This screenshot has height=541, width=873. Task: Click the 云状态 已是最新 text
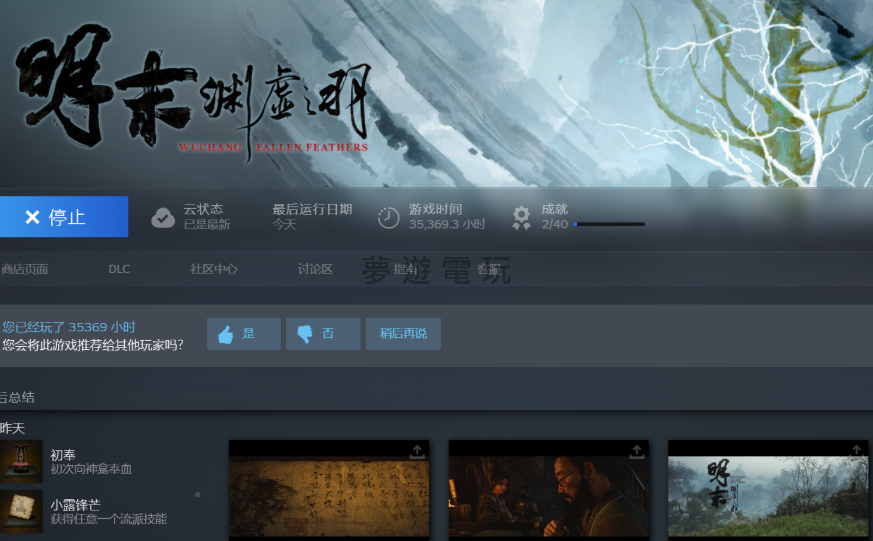pyautogui.click(x=207, y=217)
